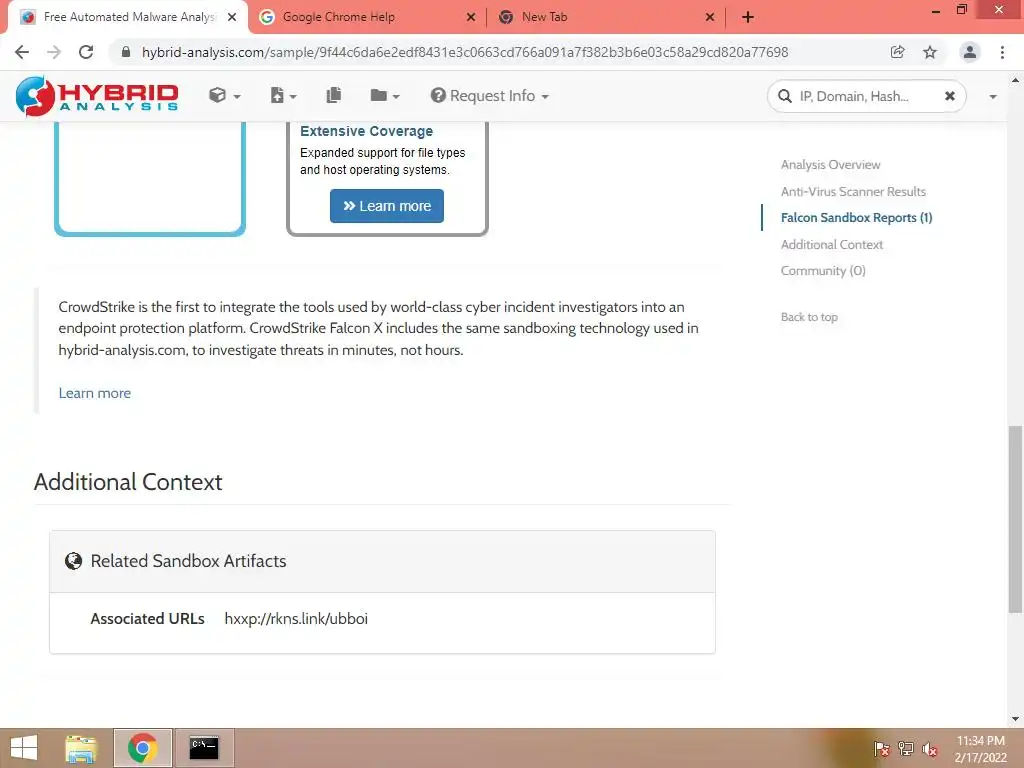This screenshot has height=768, width=1024.
Task: Bookmark this page with star icon
Action: coord(930,52)
